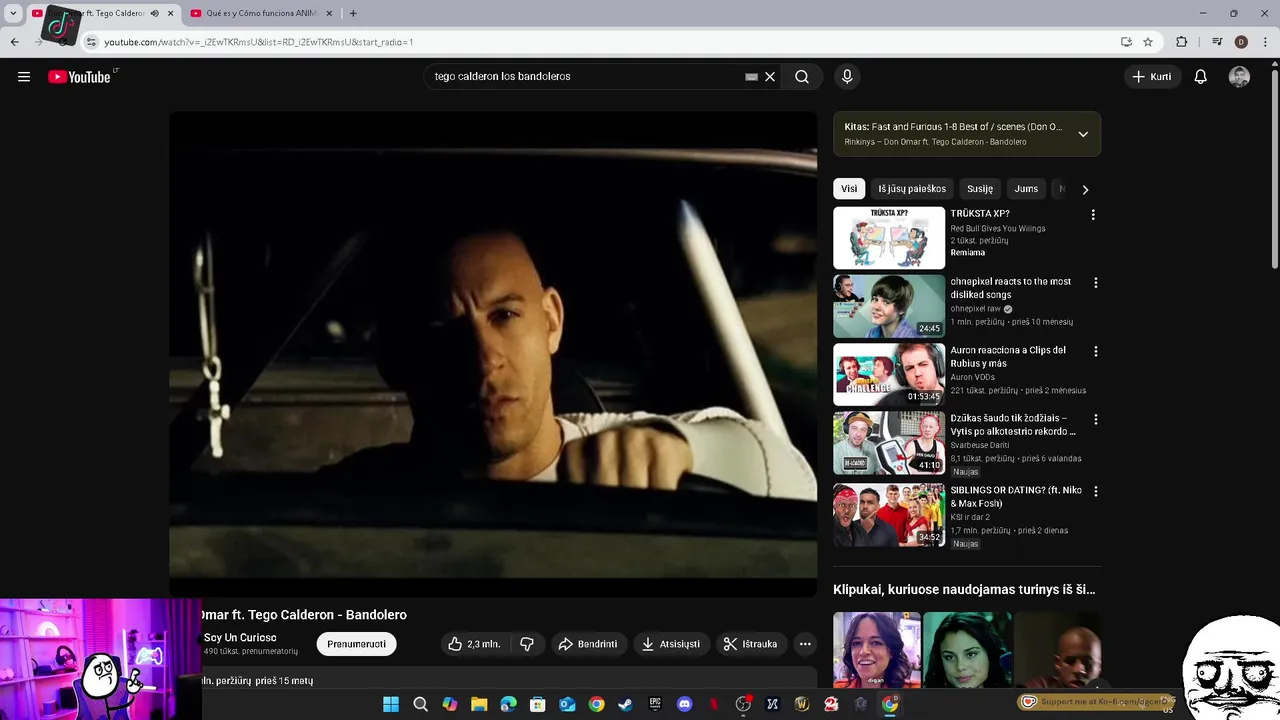Open the Windows Start menu
Viewport: 1280px width, 720px height.
click(391, 704)
